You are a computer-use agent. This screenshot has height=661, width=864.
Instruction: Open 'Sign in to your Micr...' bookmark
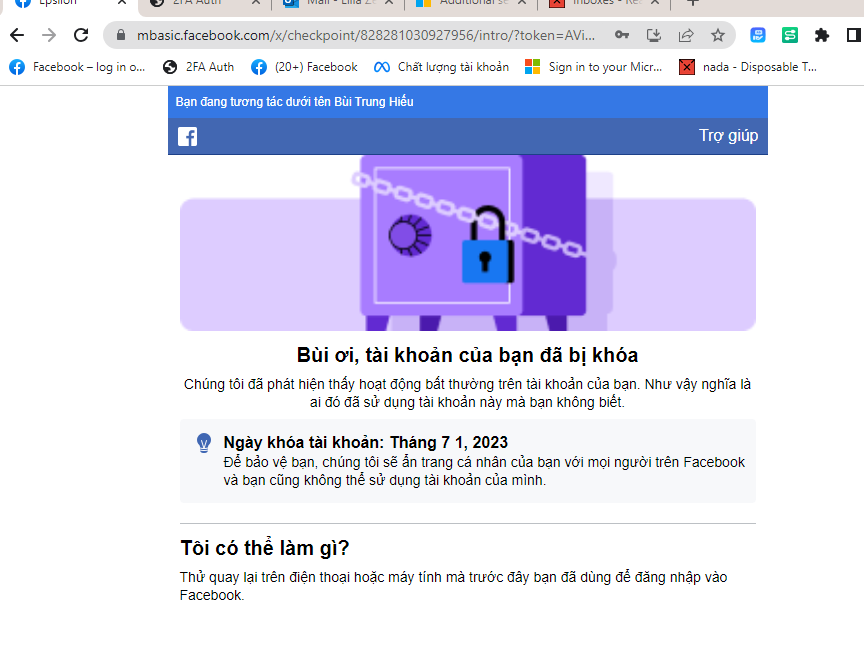[593, 67]
